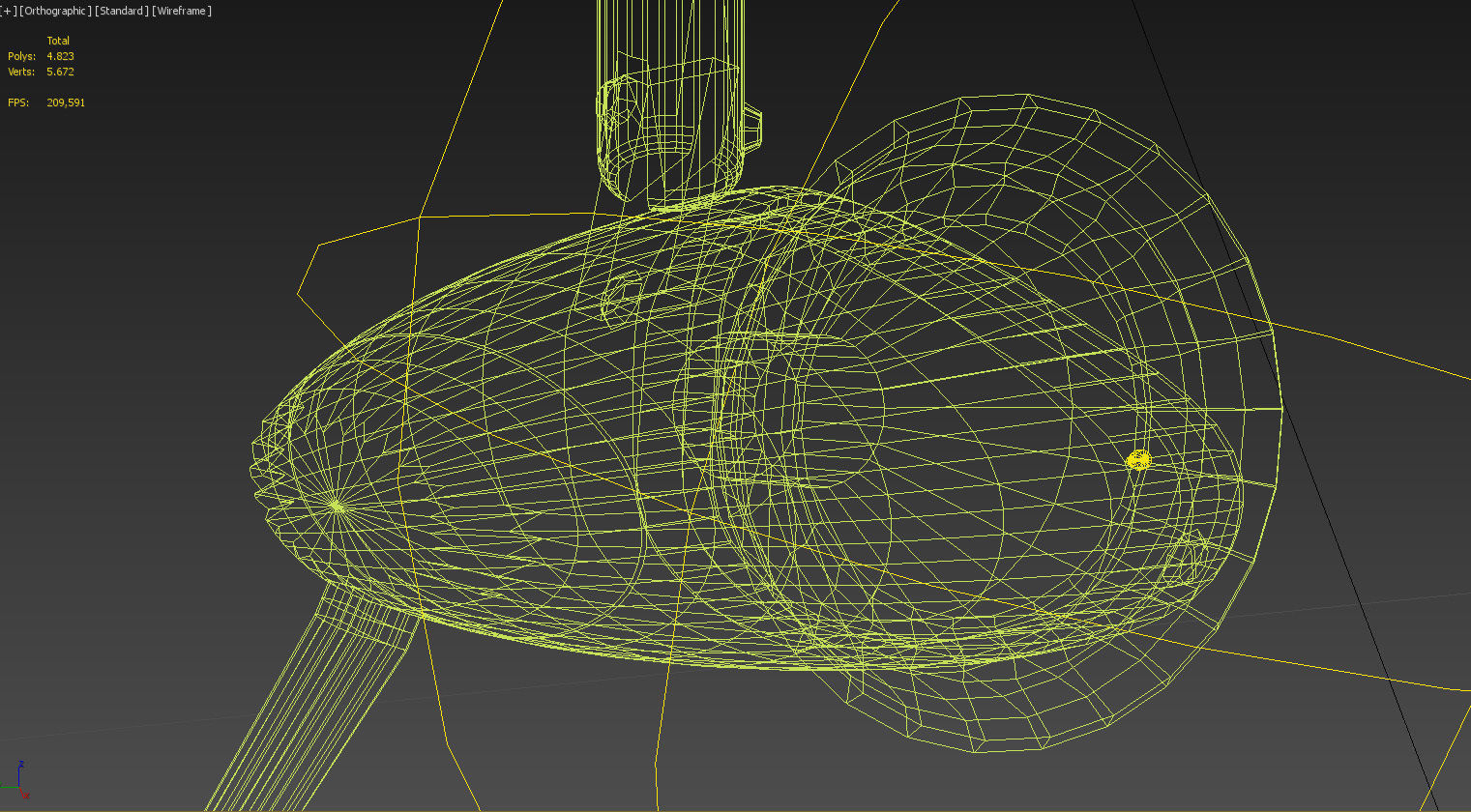Click the Polys count 4.823

[60, 56]
